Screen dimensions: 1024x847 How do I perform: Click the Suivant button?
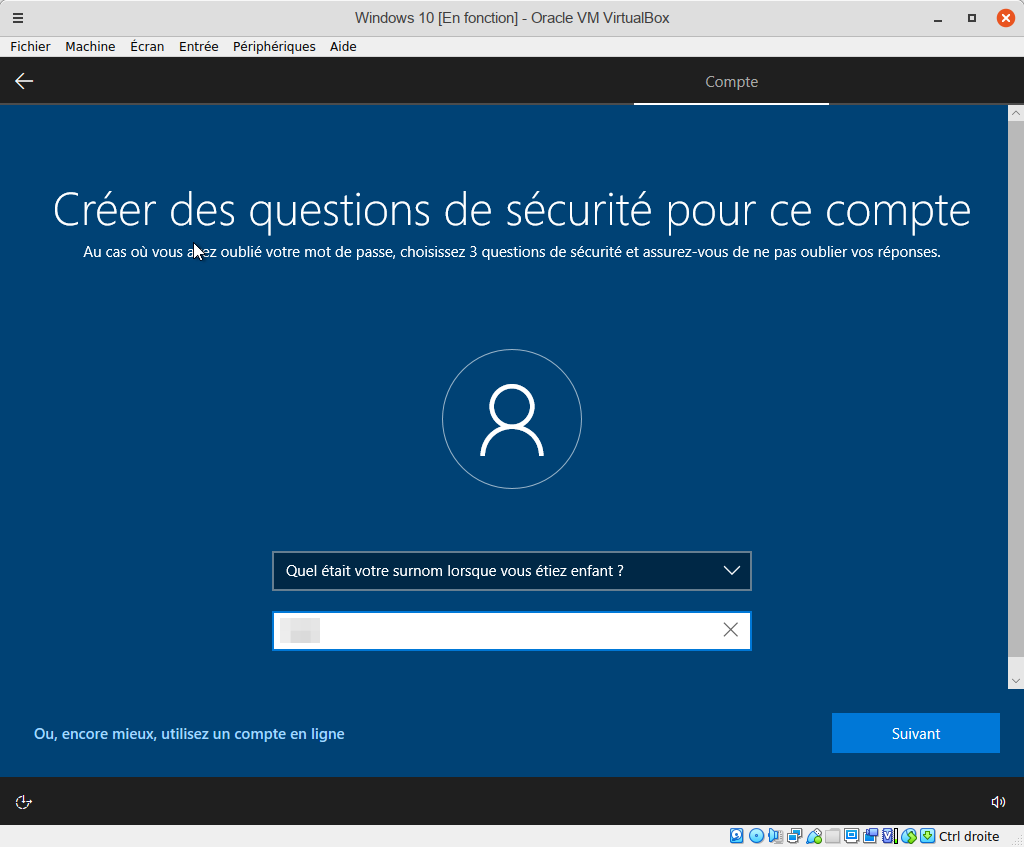pos(915,733)
